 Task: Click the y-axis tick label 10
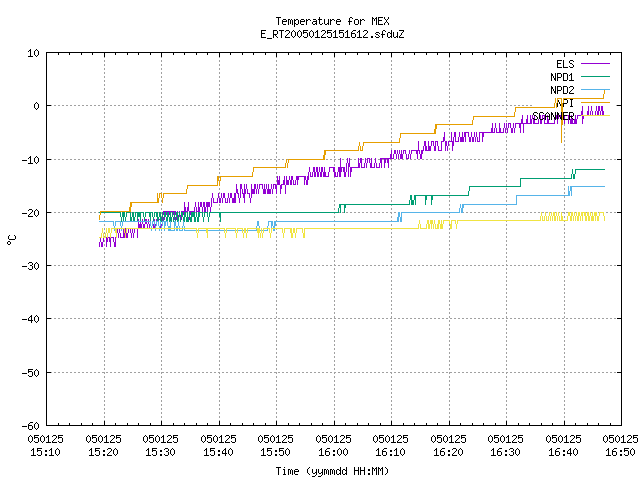pyautogui.click(x=33, y=53)
